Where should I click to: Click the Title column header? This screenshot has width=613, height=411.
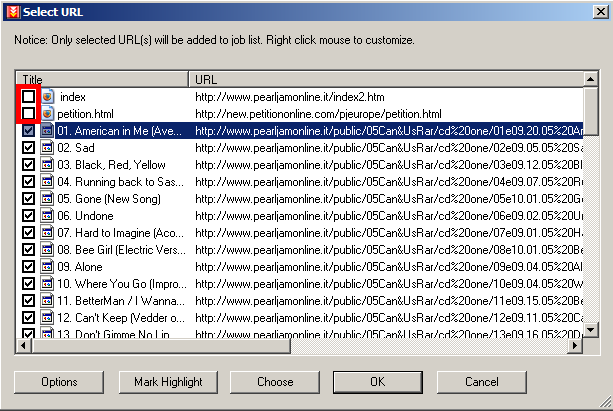click(x=102, y=78)
